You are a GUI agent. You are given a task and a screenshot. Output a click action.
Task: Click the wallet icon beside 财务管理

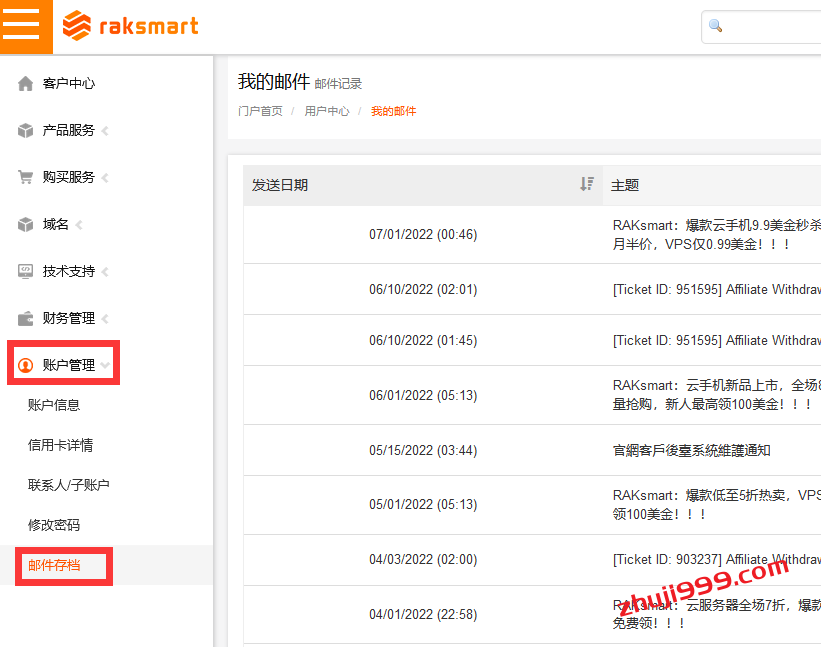coord(25,318)
